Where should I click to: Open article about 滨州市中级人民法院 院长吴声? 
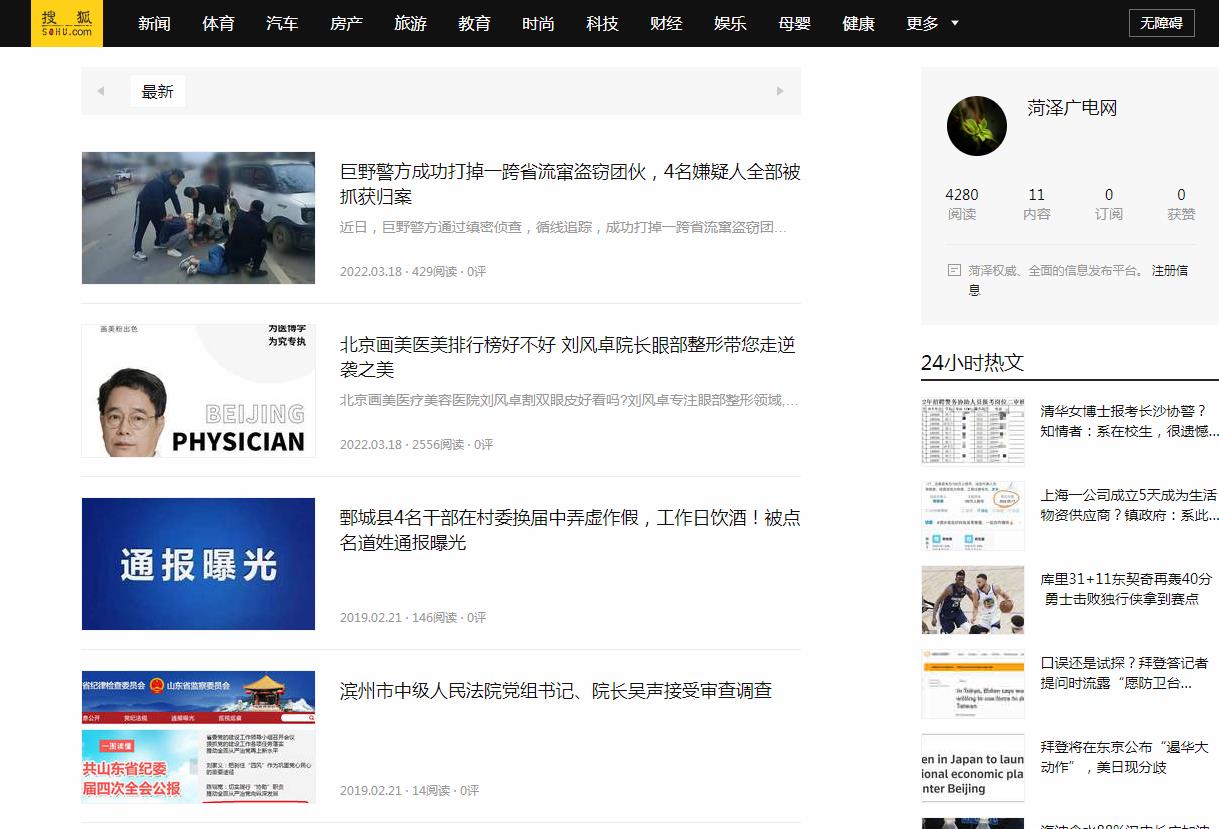(x=556, y=691)
